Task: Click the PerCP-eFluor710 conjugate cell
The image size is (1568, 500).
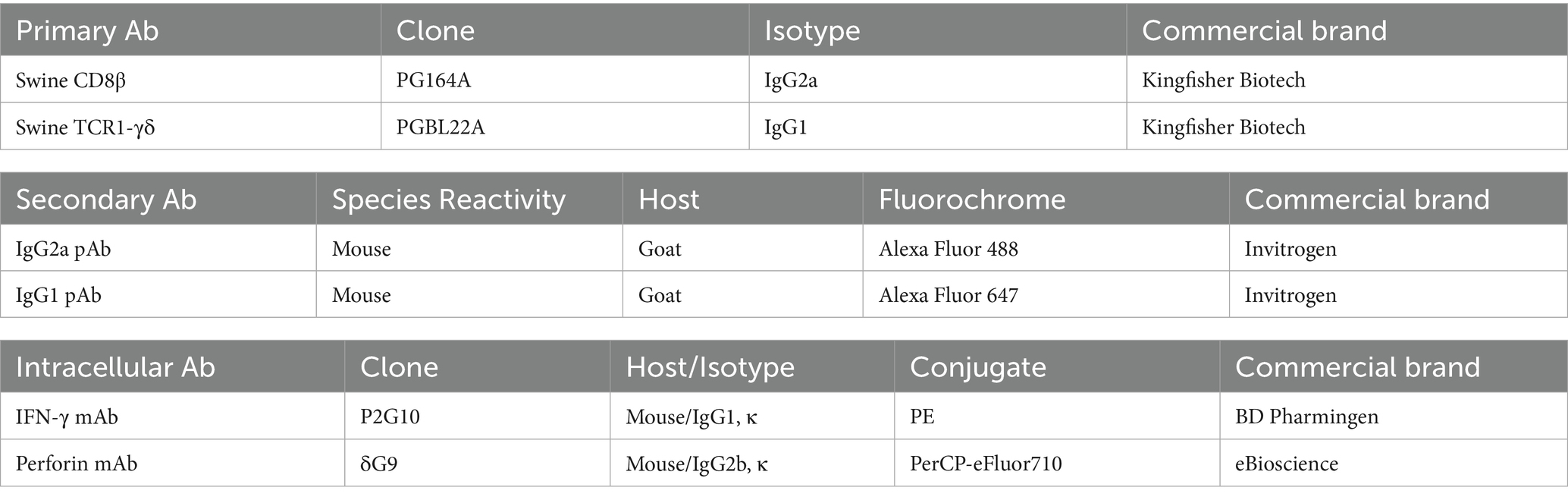Action: [986, 463]
